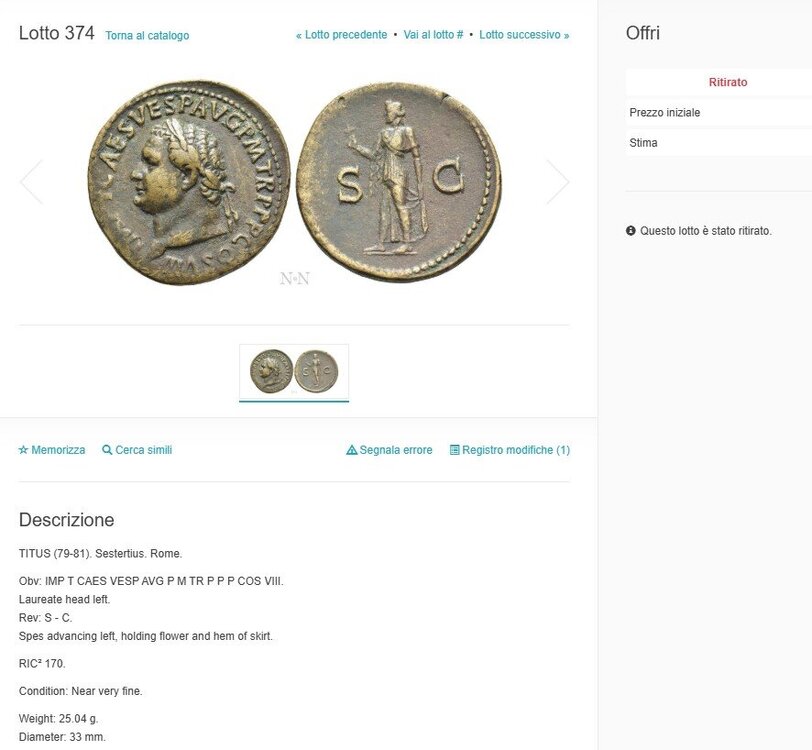Go to Lotto successivo
The image size is (812, 750).
(524, 35)
